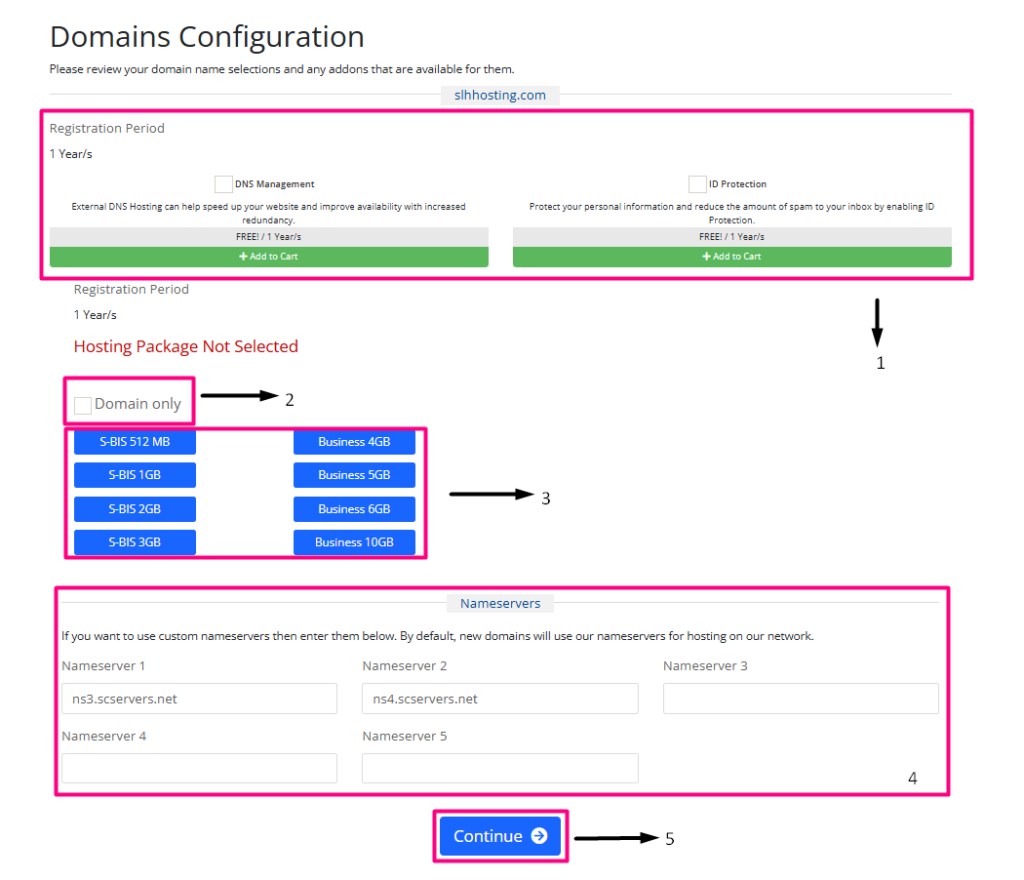Enable the DNS Management checkbox

[x=223, y=184]
